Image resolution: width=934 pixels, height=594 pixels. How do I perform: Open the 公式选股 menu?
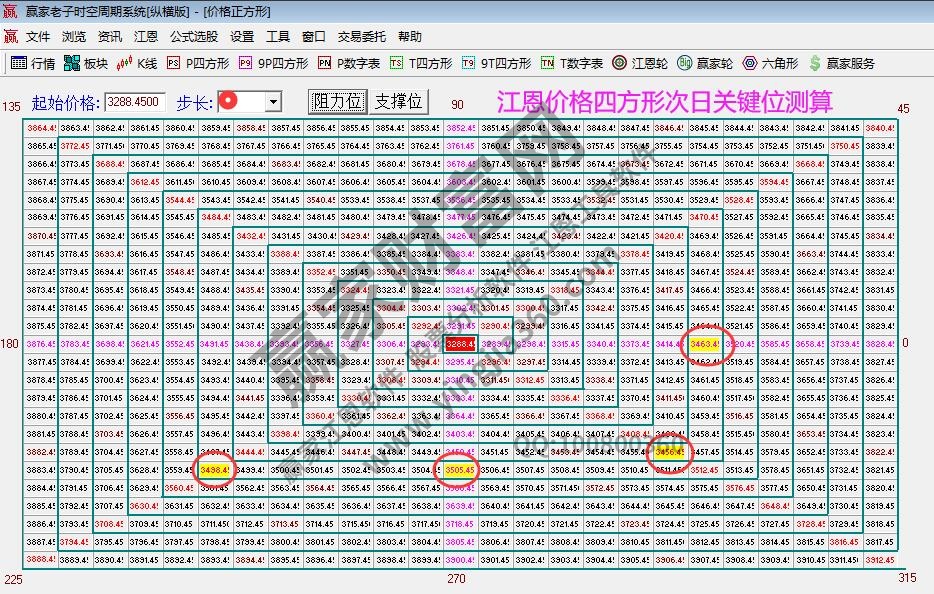point(192,36)
